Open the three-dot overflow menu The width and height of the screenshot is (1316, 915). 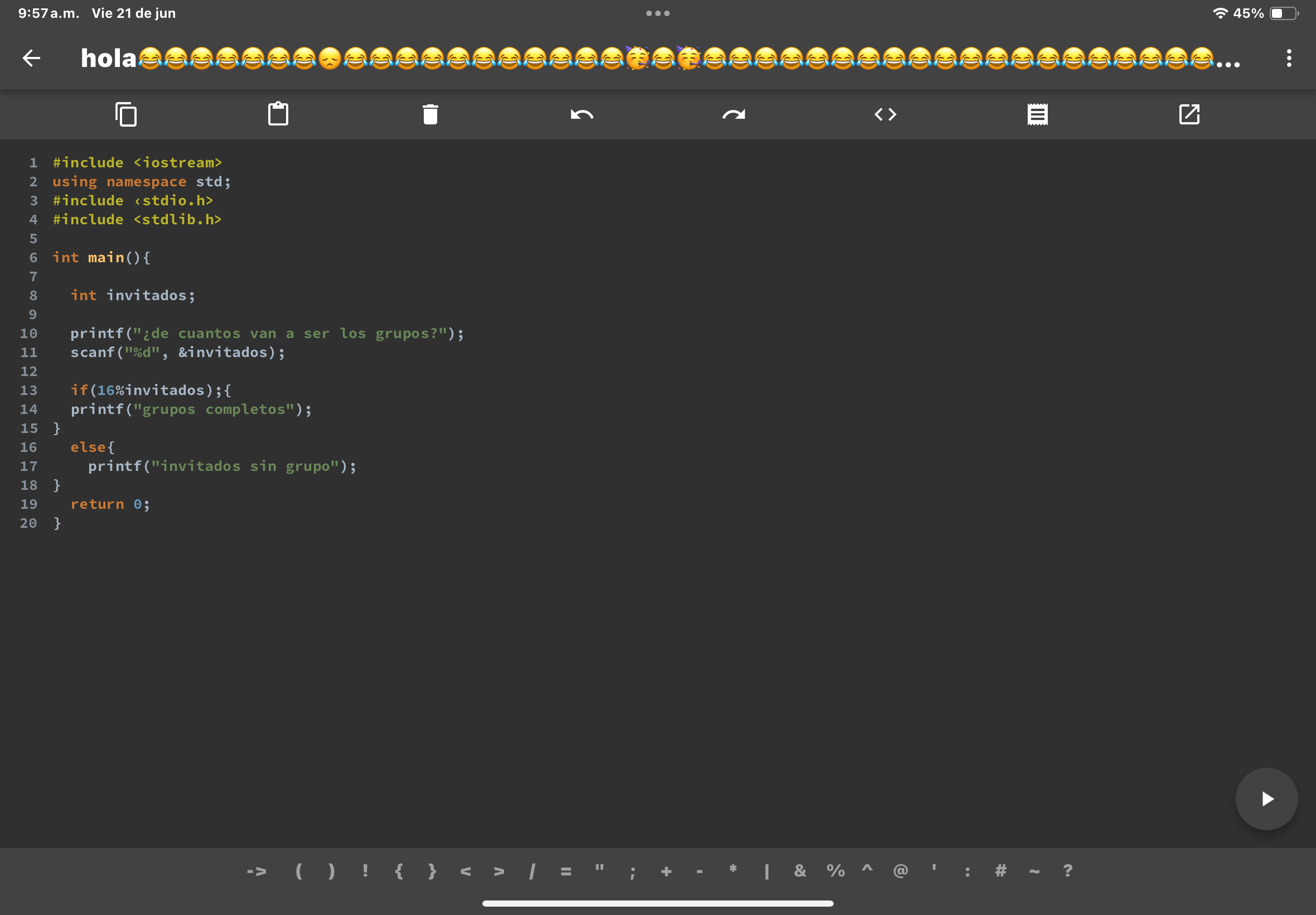[x=1289, y=58]
